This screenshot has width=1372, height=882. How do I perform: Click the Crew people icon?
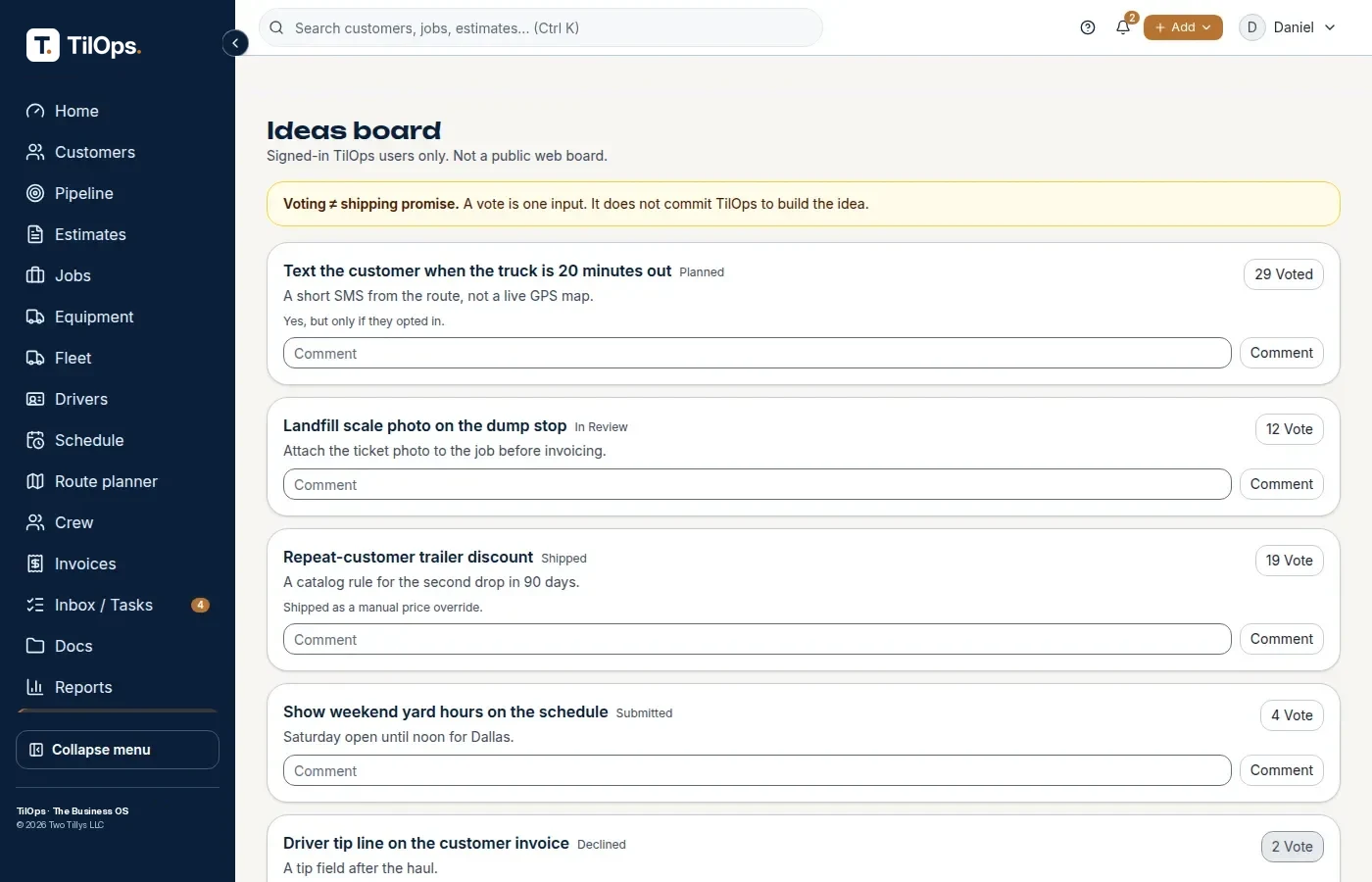coord(35,522)
